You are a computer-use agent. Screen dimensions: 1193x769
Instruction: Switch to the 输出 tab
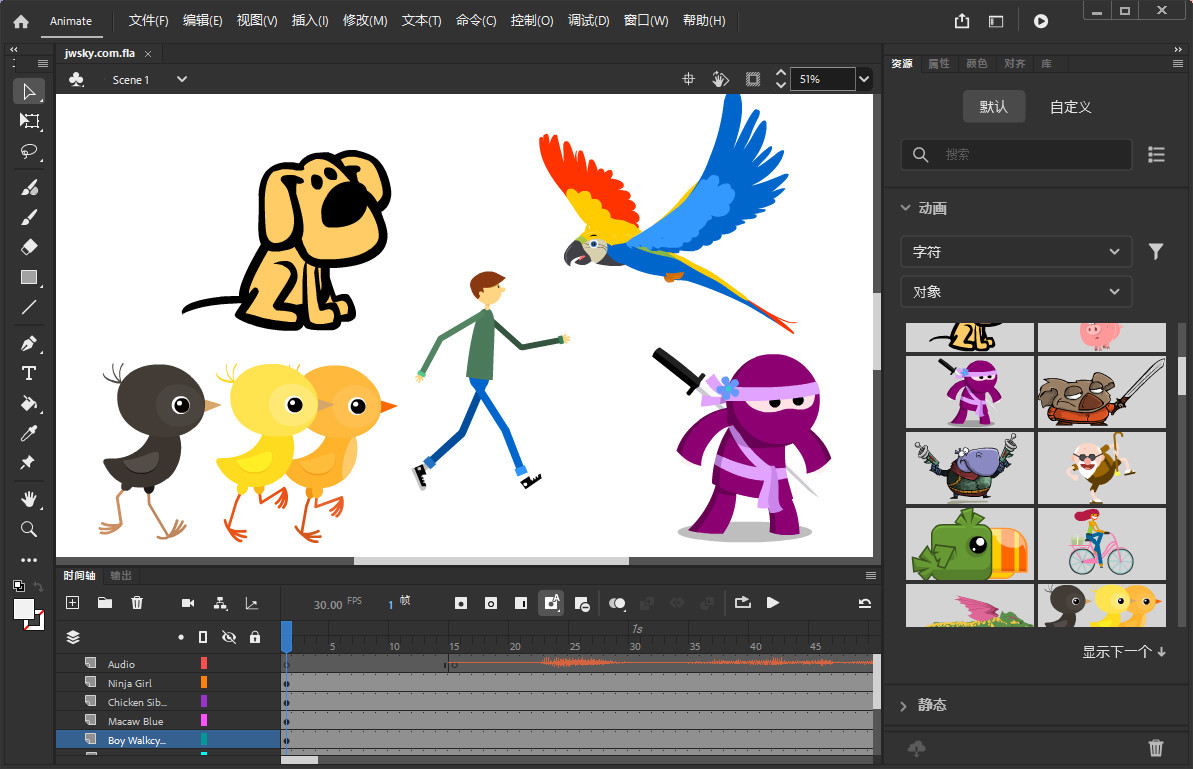click(x=120, y=575)
